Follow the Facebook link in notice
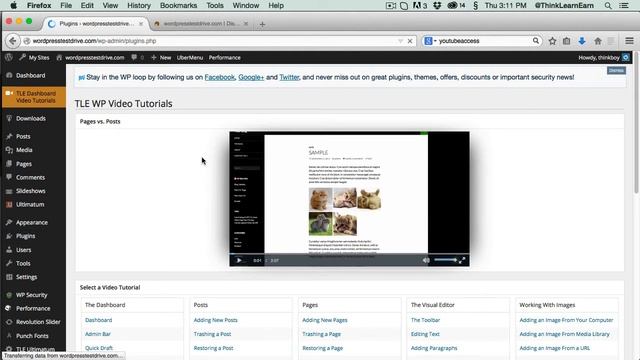This screenshot has width=640, height=360. pyautogui.click(x=220, y=77)
